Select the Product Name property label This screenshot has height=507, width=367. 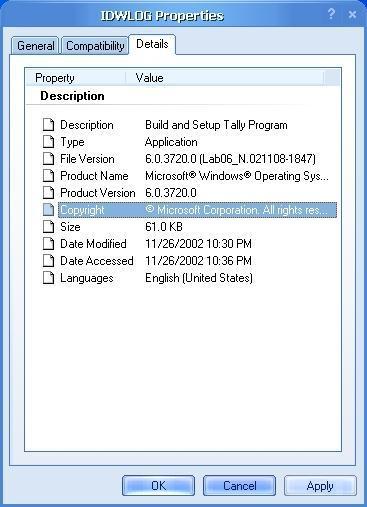click(94, 176)
